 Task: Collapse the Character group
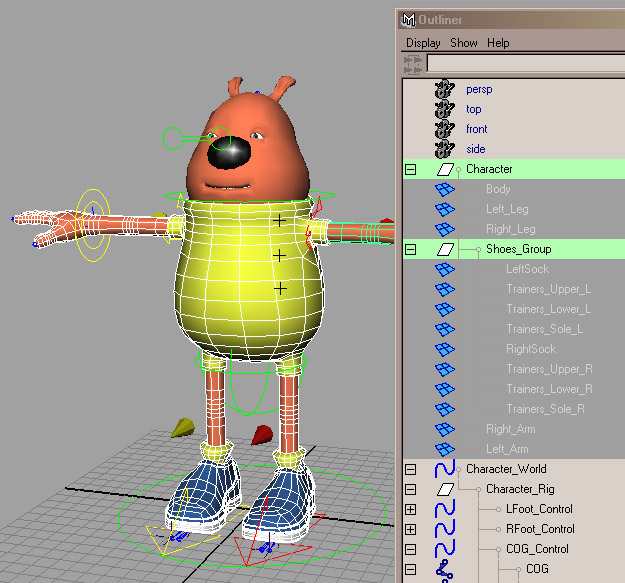pos(410,169)
